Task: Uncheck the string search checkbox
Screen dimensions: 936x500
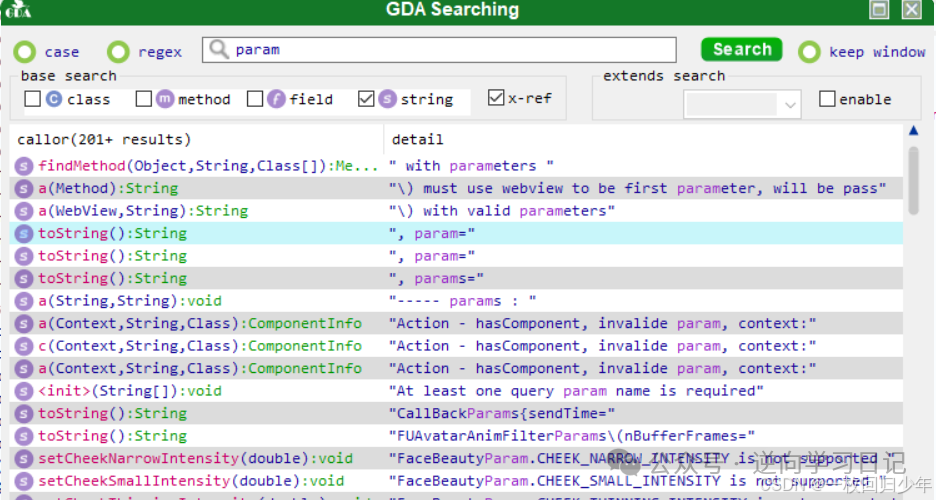Action: click(x=366, y=98)
